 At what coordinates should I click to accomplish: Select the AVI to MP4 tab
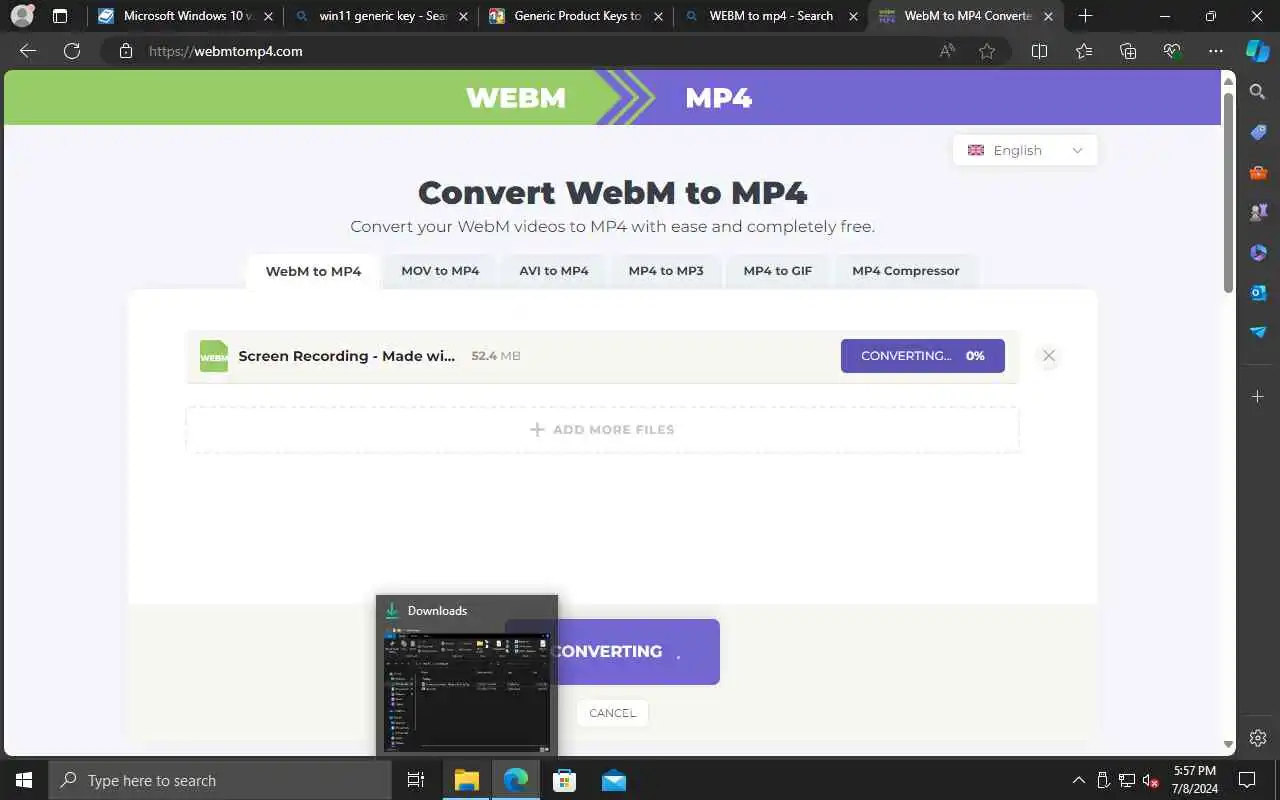554,271
